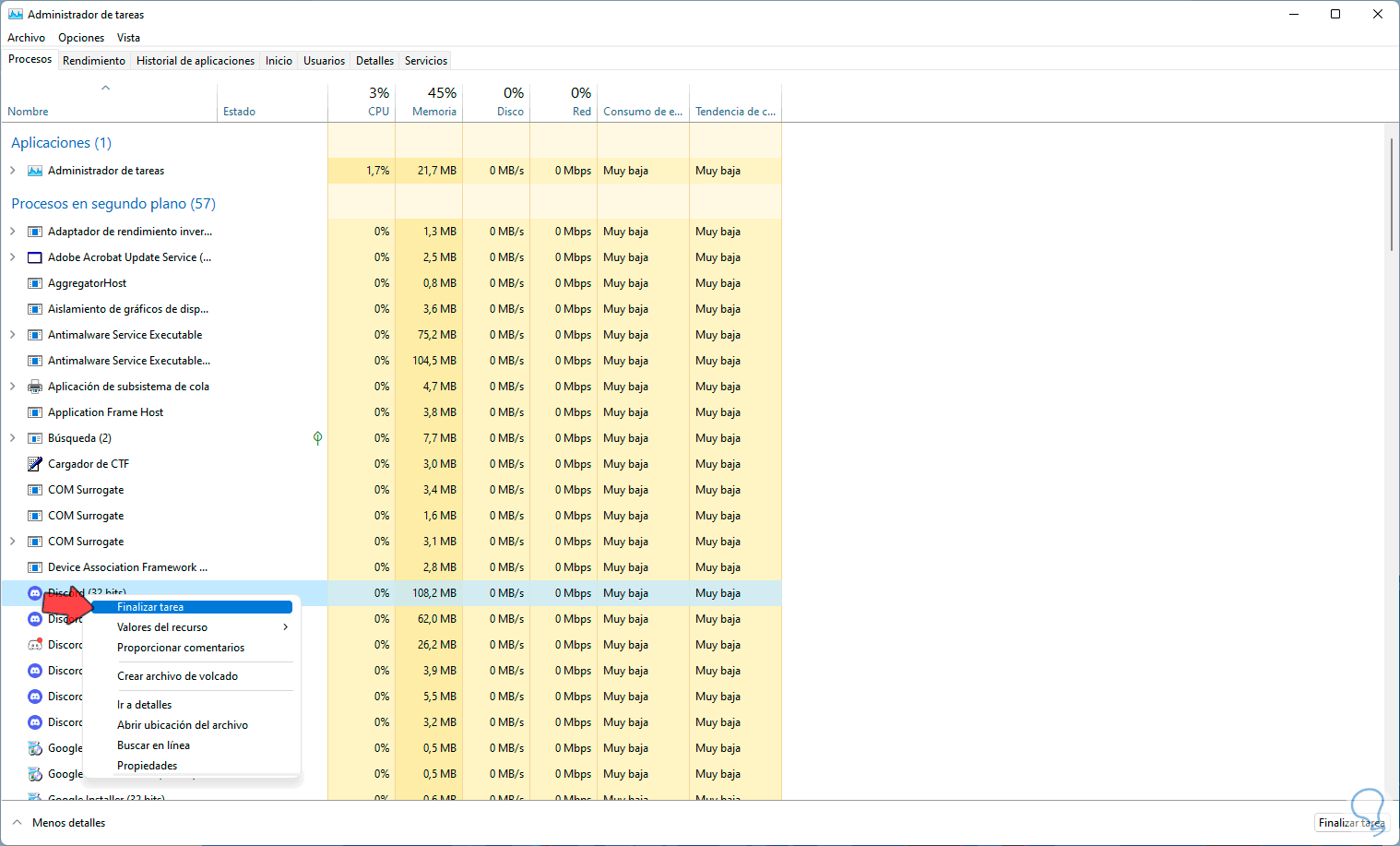Click the AggregatorHost process icon
Screen dimensions: 1400x846
(x=35, y=283)
